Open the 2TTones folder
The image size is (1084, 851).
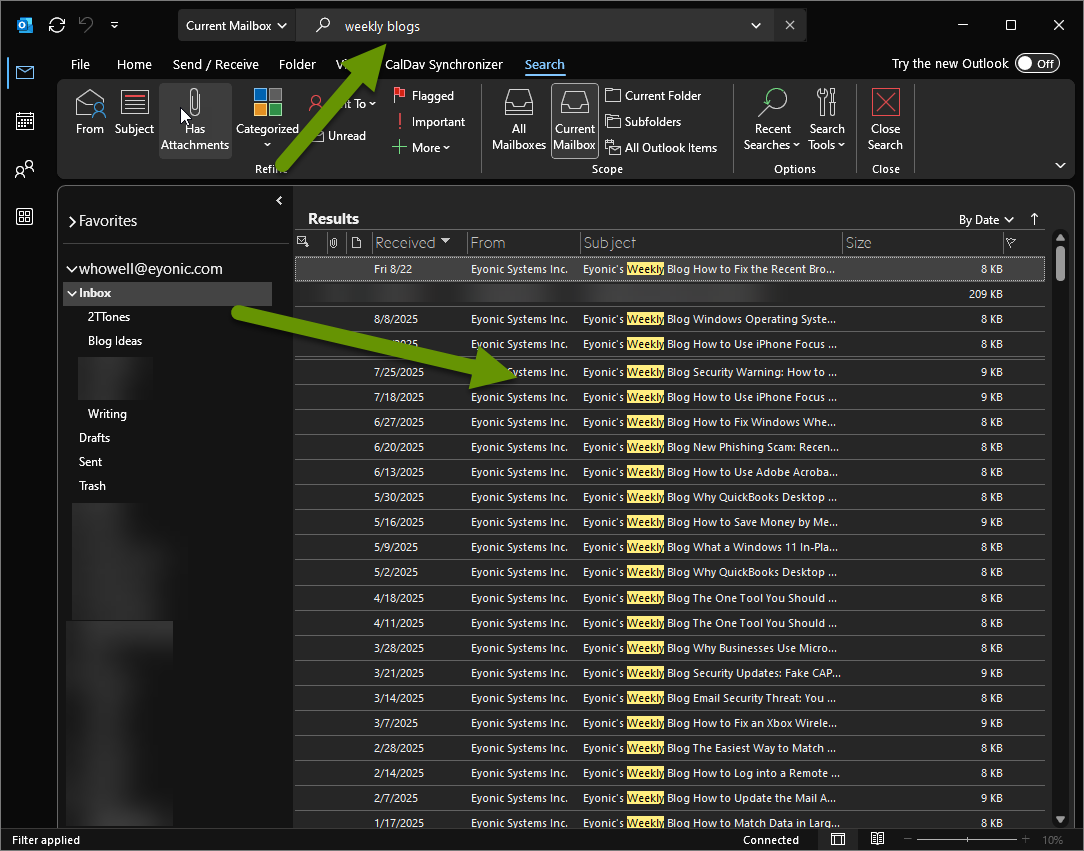[109, 317]
